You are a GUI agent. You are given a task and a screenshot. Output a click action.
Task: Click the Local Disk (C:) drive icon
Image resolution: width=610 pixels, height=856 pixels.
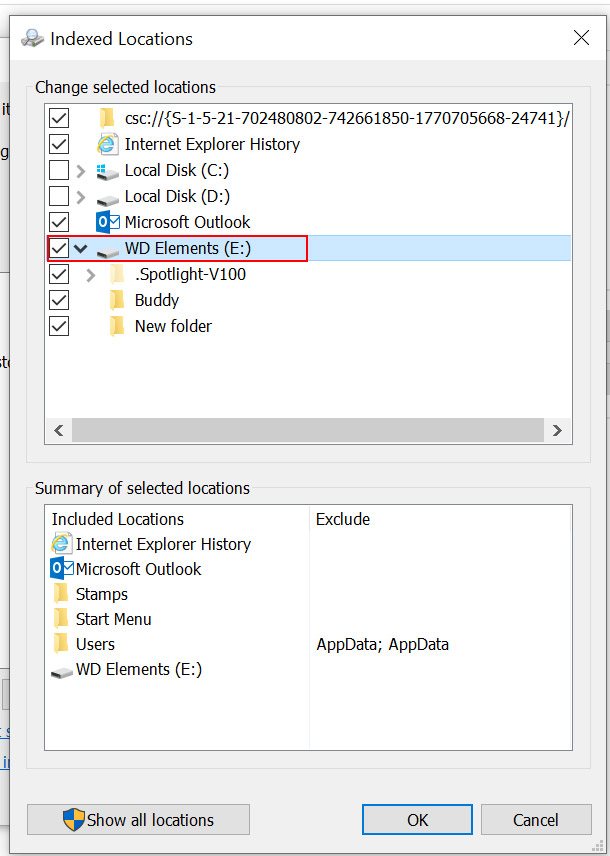(108, 171)
